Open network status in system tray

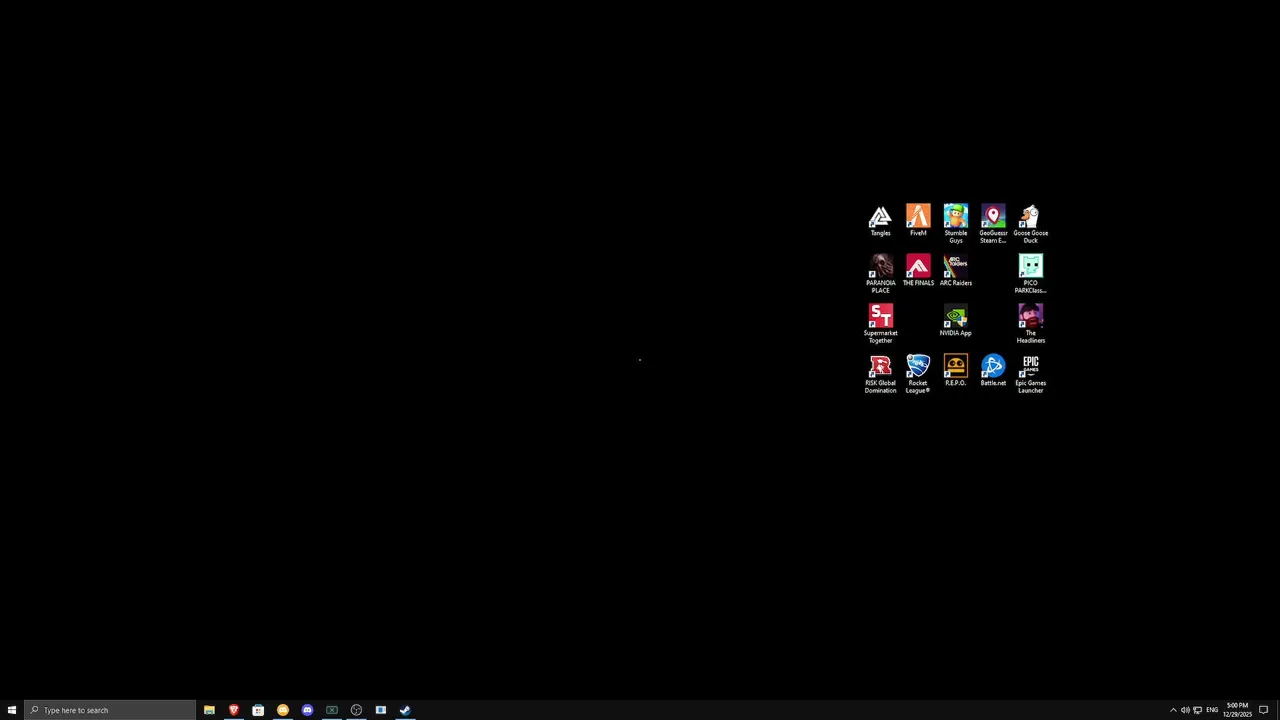click(1197, 710)
